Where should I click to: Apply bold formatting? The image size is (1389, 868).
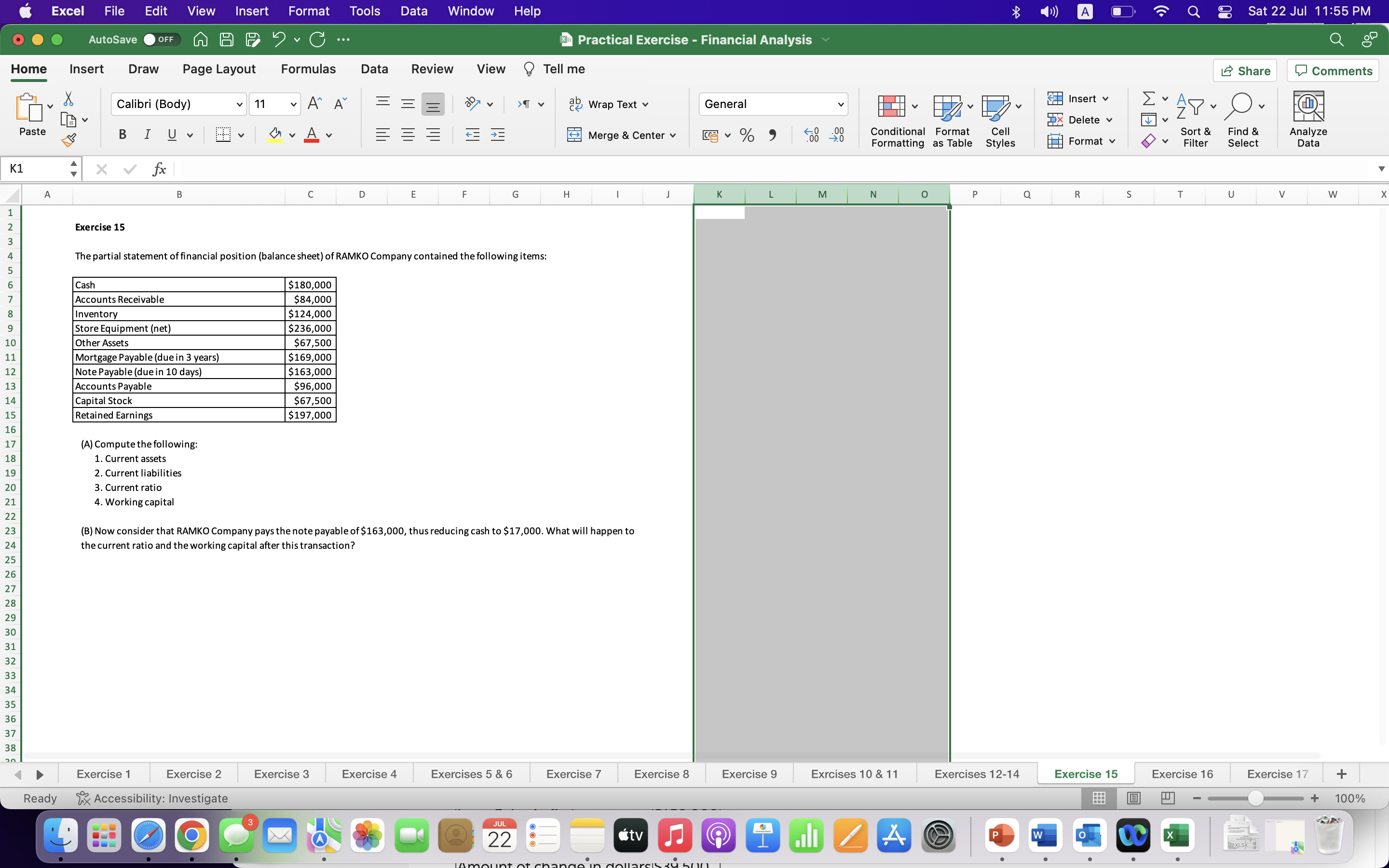pyautogui.click(x=122, y=135)
